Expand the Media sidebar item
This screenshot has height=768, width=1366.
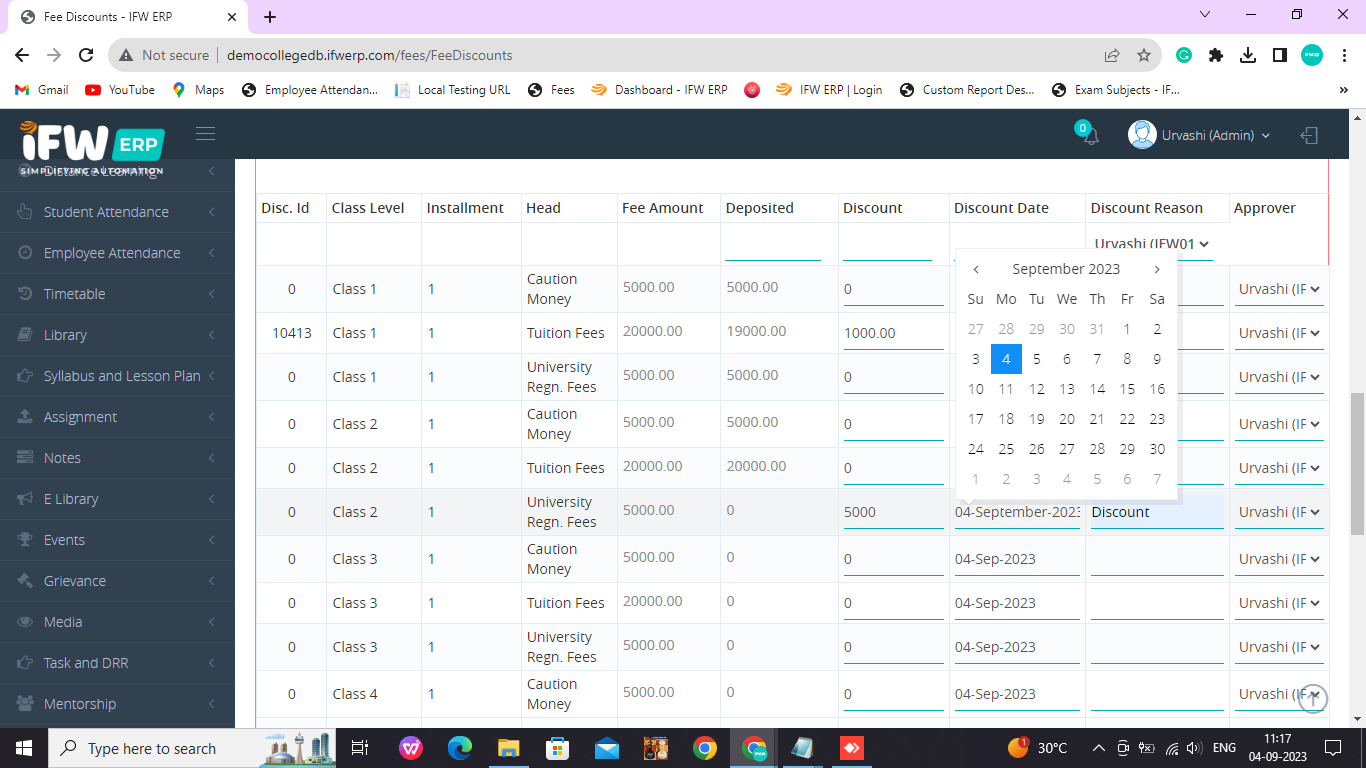(117, 622)
